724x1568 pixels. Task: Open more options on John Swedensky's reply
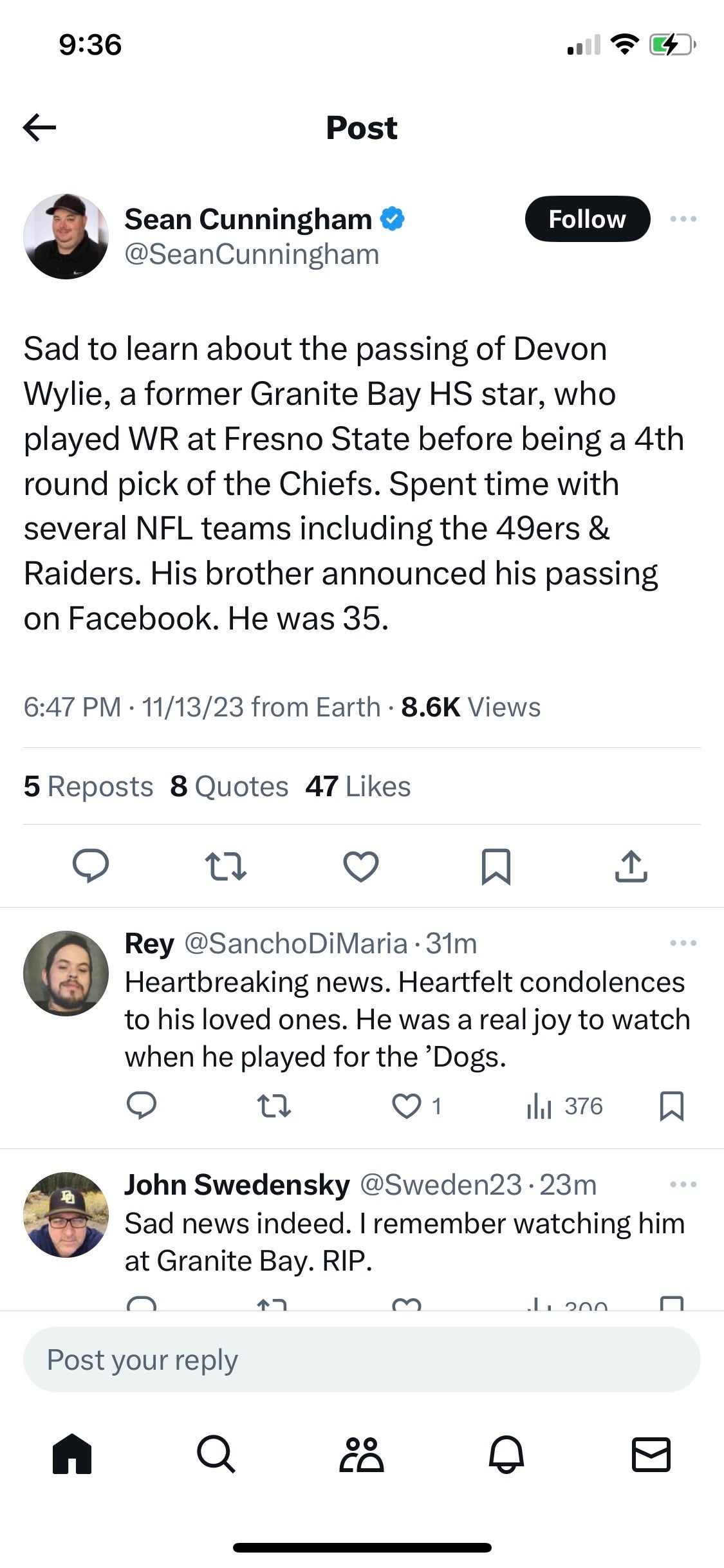[x=683, y=1184]
